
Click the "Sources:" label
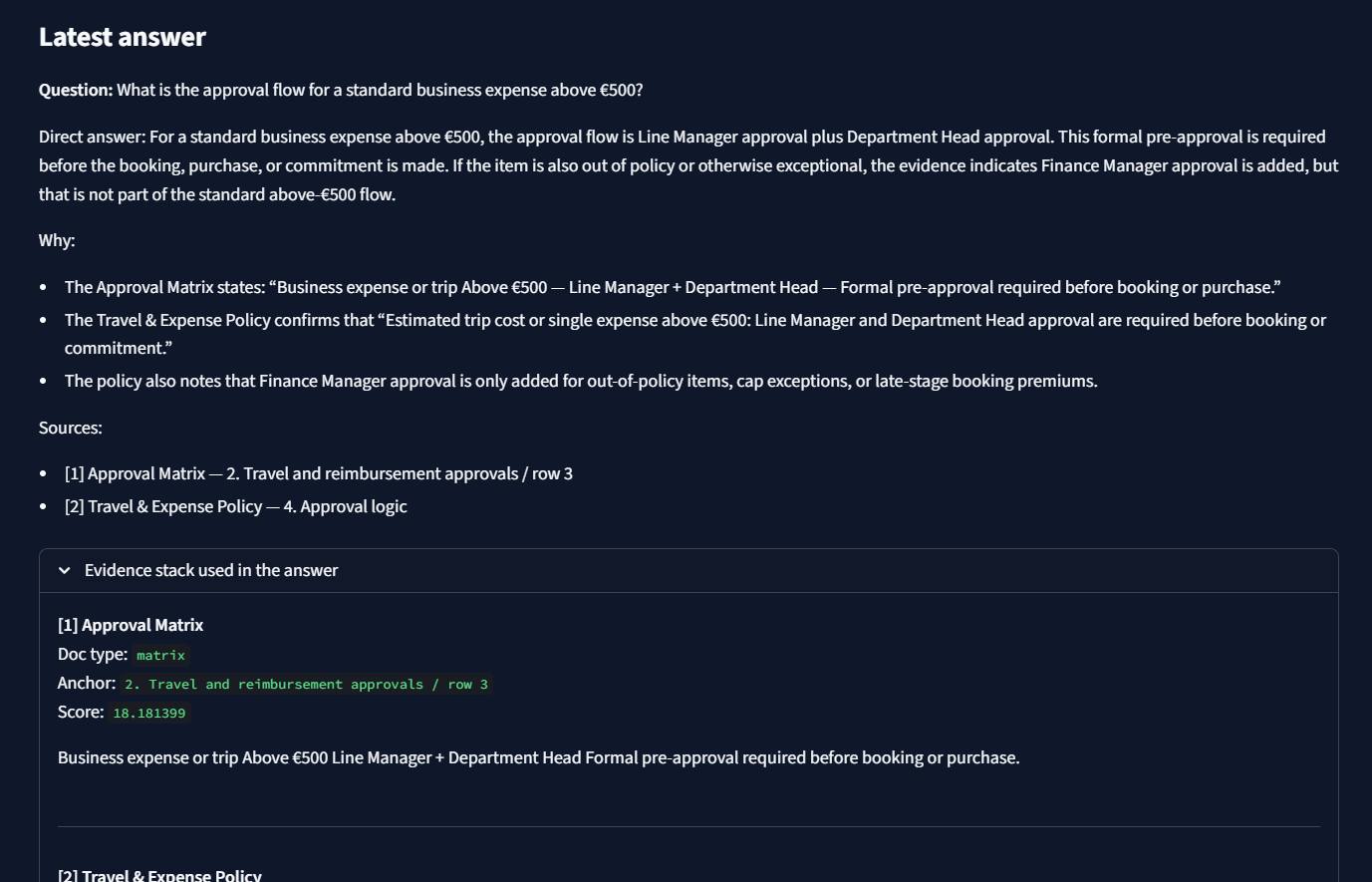[71, 429]
